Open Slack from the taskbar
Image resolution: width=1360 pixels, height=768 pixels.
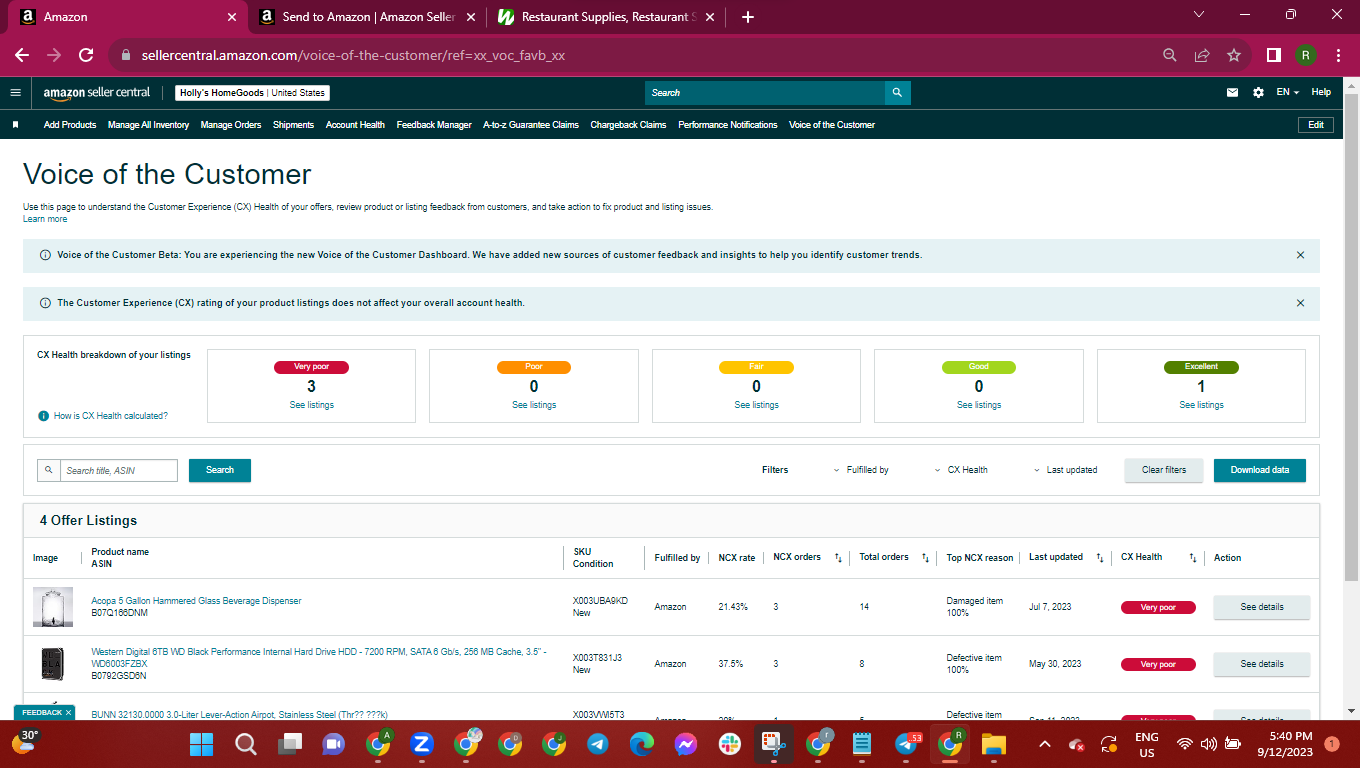[729, 744]
